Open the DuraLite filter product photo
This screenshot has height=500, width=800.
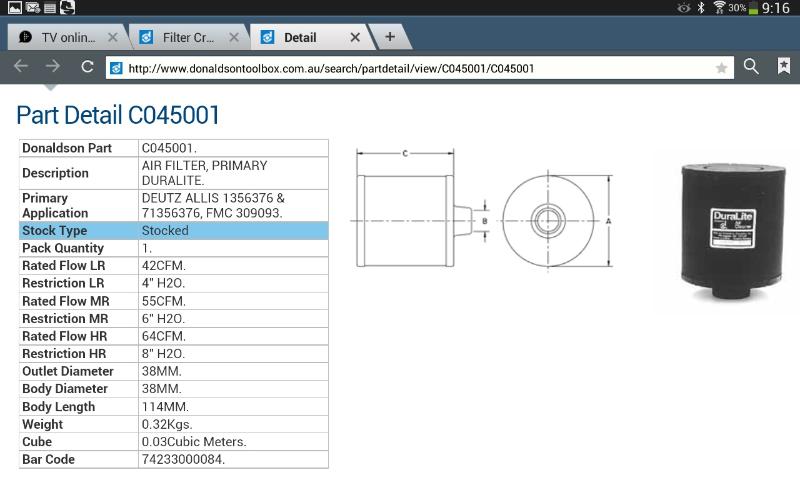[733, 232]
